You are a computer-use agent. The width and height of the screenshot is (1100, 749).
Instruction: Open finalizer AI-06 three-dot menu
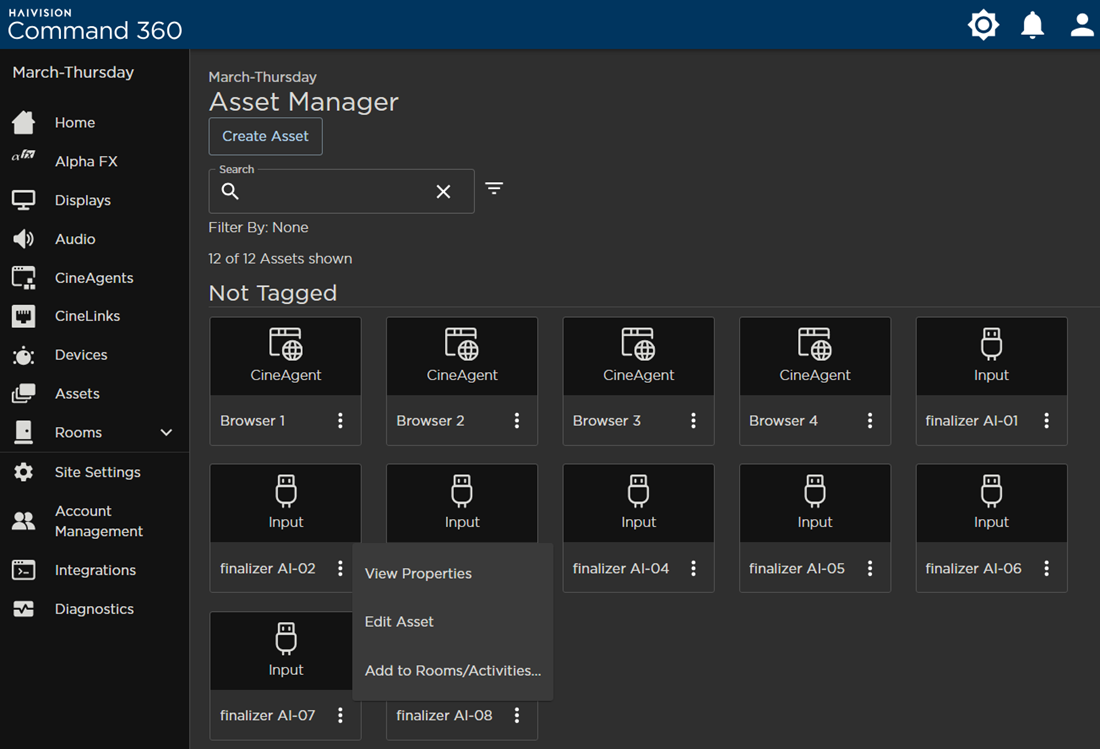pos(1046,568)
